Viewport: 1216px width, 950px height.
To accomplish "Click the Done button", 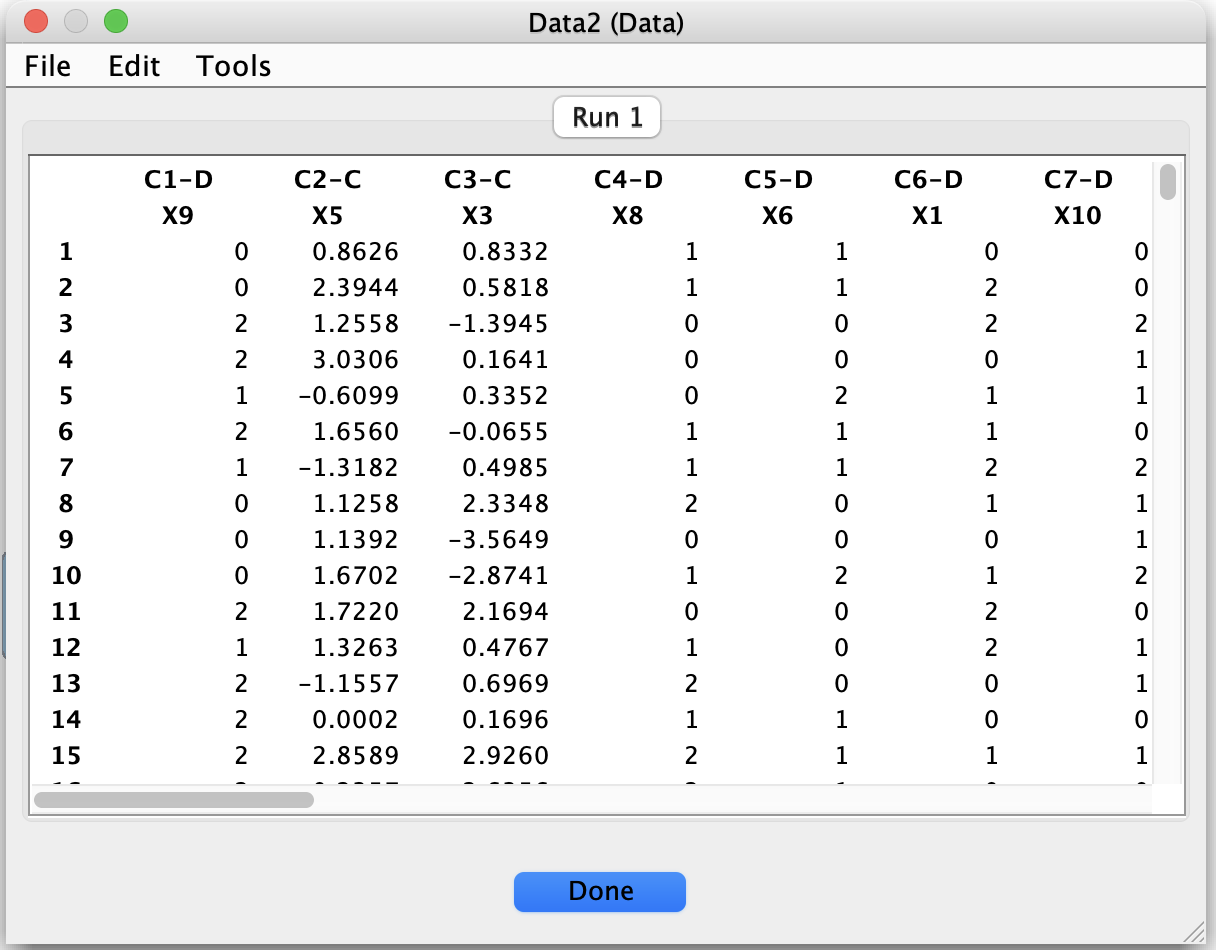I will click(600, 891).
